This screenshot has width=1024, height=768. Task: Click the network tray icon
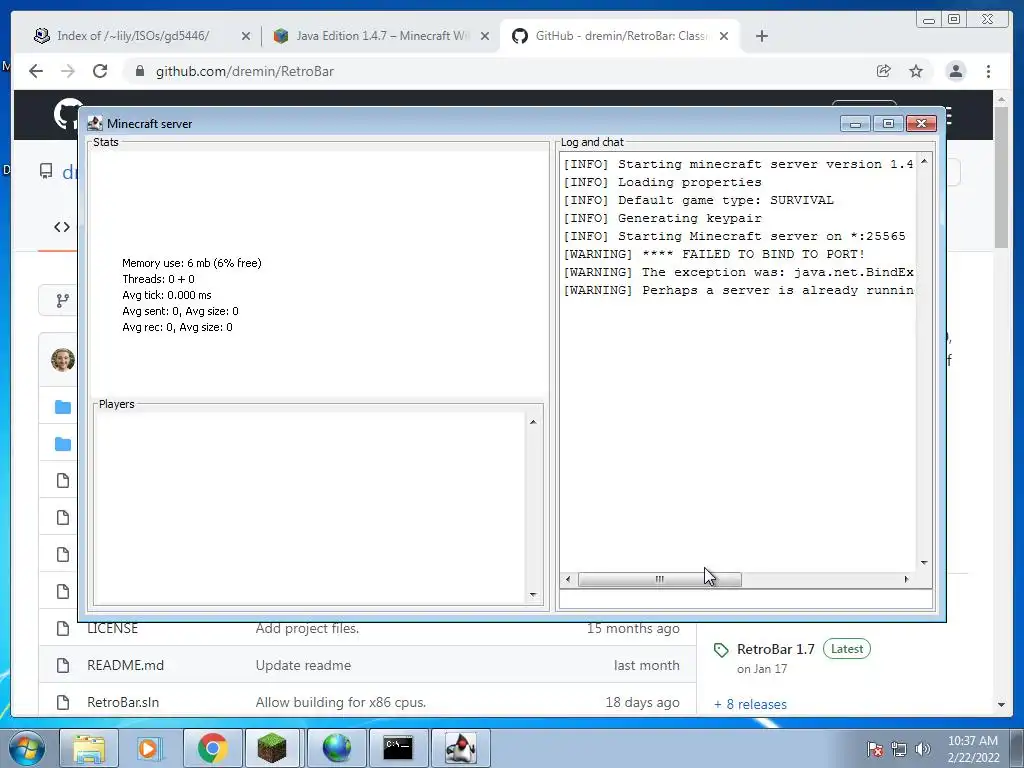[x=899, y=749]
